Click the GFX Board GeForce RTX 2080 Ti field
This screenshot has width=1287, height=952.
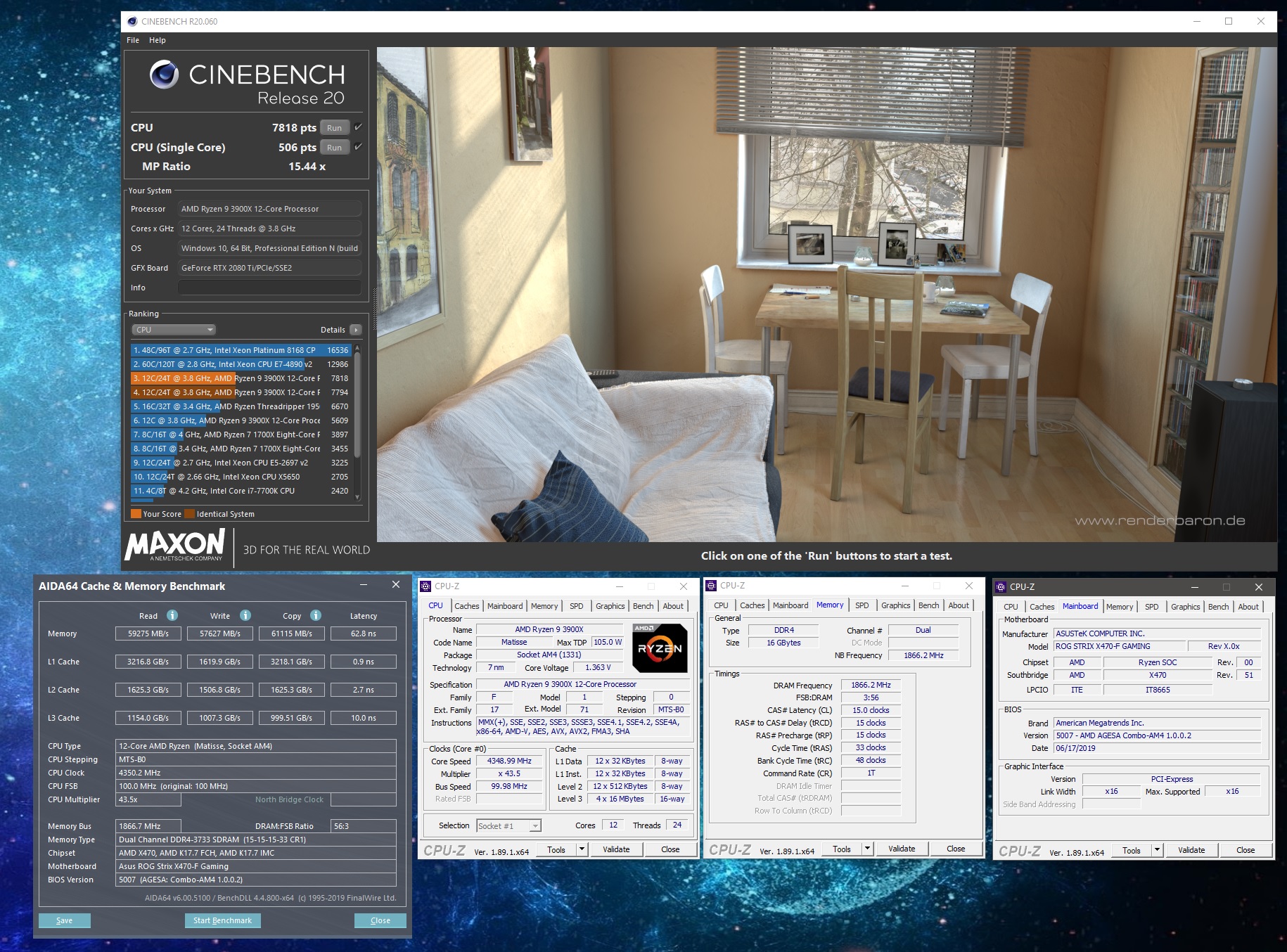coord(269,268)
